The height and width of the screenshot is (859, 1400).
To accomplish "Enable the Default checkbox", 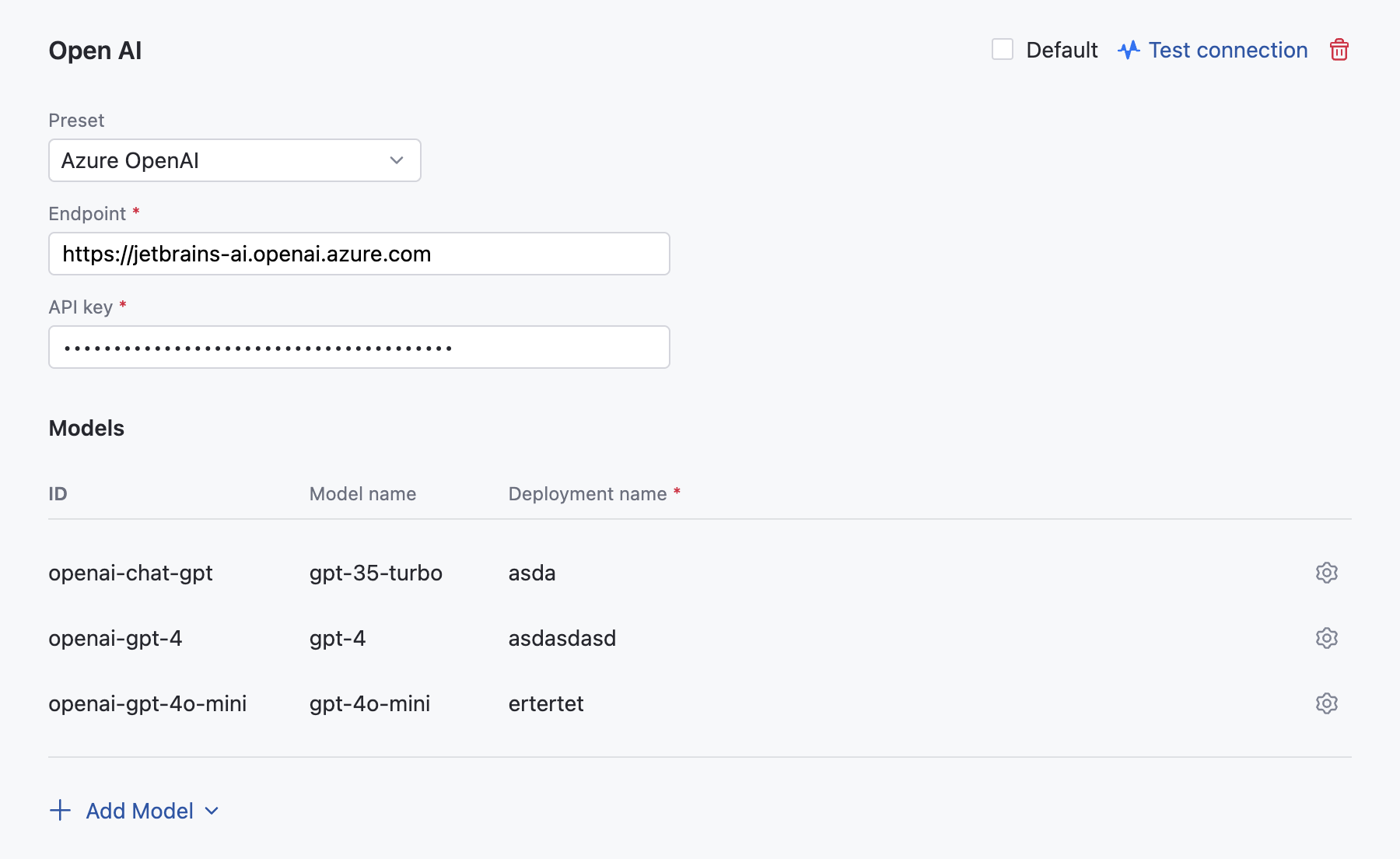I will 1003,50.
